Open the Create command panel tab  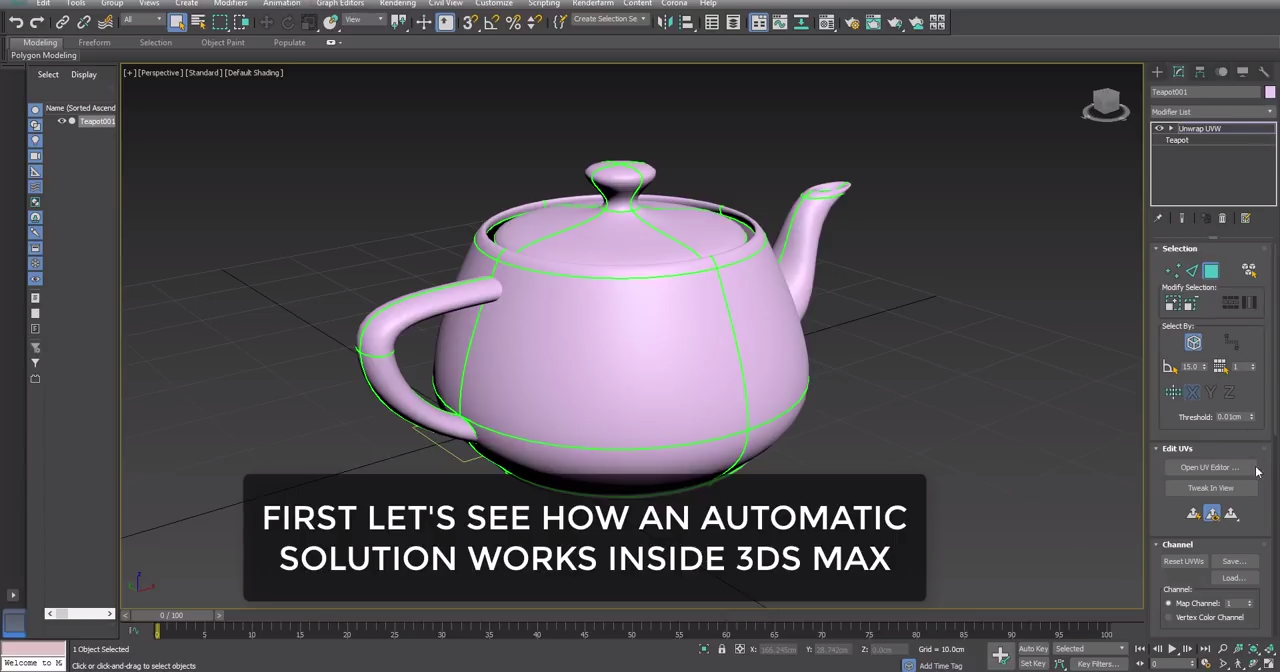(x=1157, y=72)
